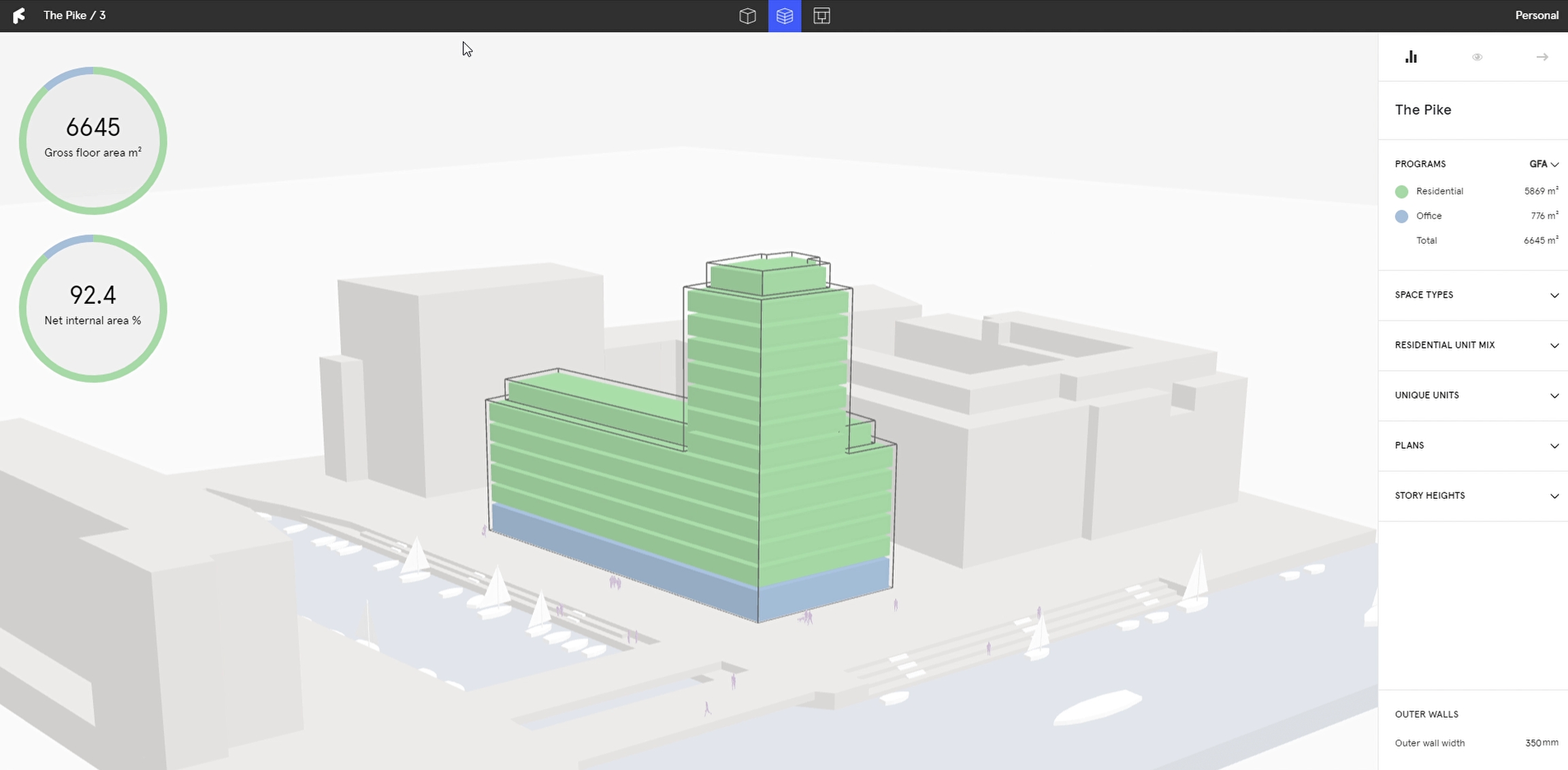Screen dimensions: 1568x770
Task: Open the statistics bar chart tab
Action: [1411, 57]
